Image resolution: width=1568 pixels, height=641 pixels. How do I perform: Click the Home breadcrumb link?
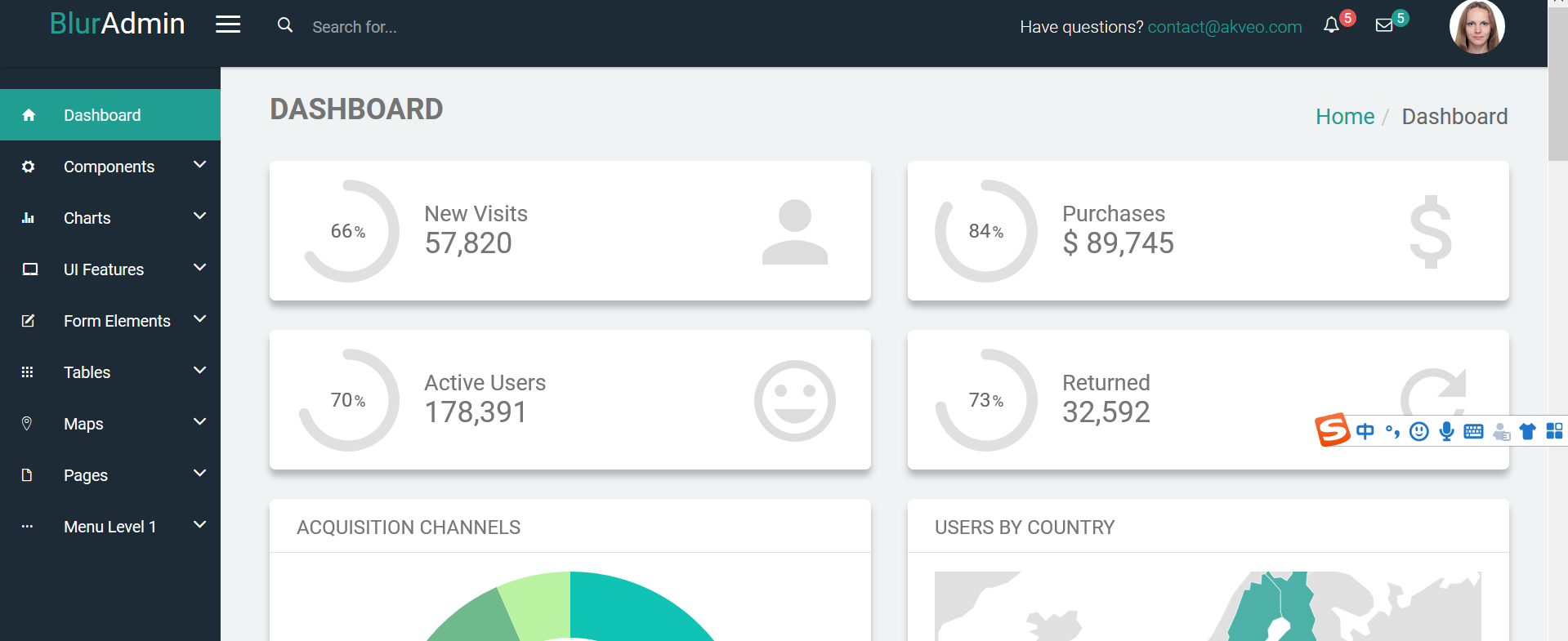1345,117
